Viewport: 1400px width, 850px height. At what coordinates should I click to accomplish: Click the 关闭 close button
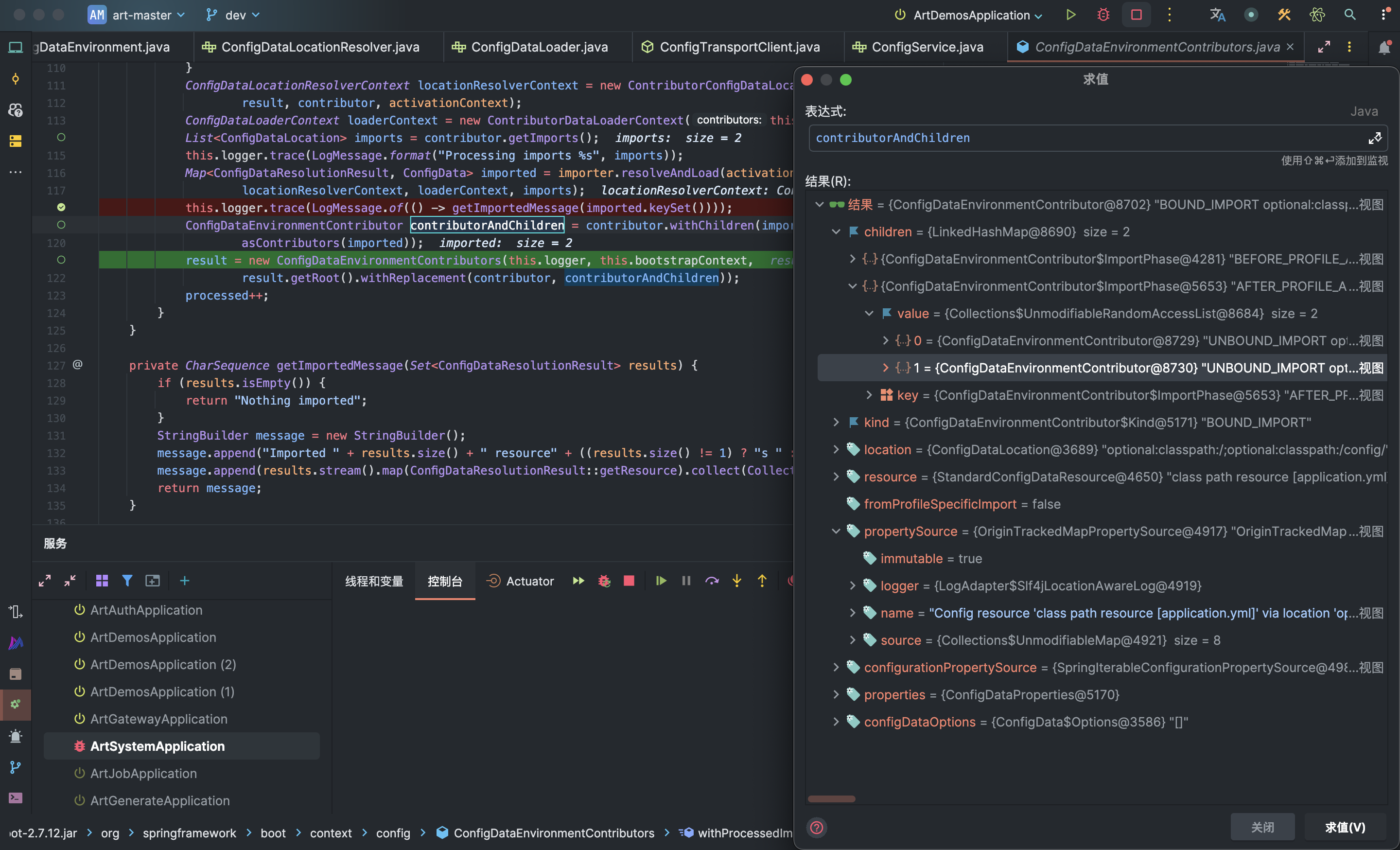[x=1262, y=827]
